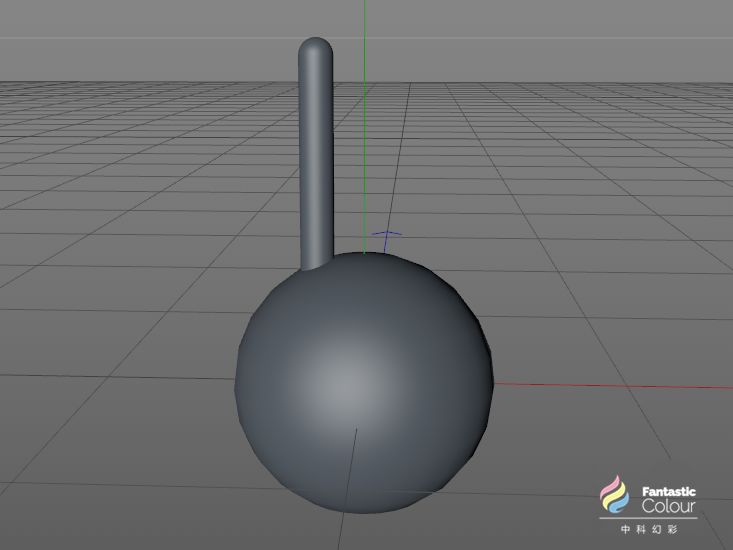Select the large sphere object in viewport
The width and height of the screenshot is (733, 550).
click(364, 382)
